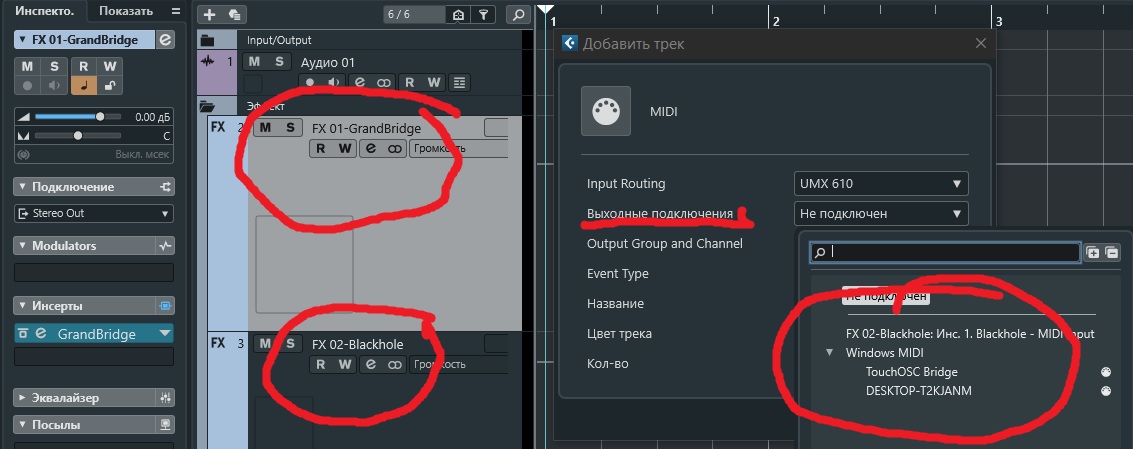Solo the FX 01-GrandBridge track
The width and height of the screenshot is (1133, 449).
point(290,128)
